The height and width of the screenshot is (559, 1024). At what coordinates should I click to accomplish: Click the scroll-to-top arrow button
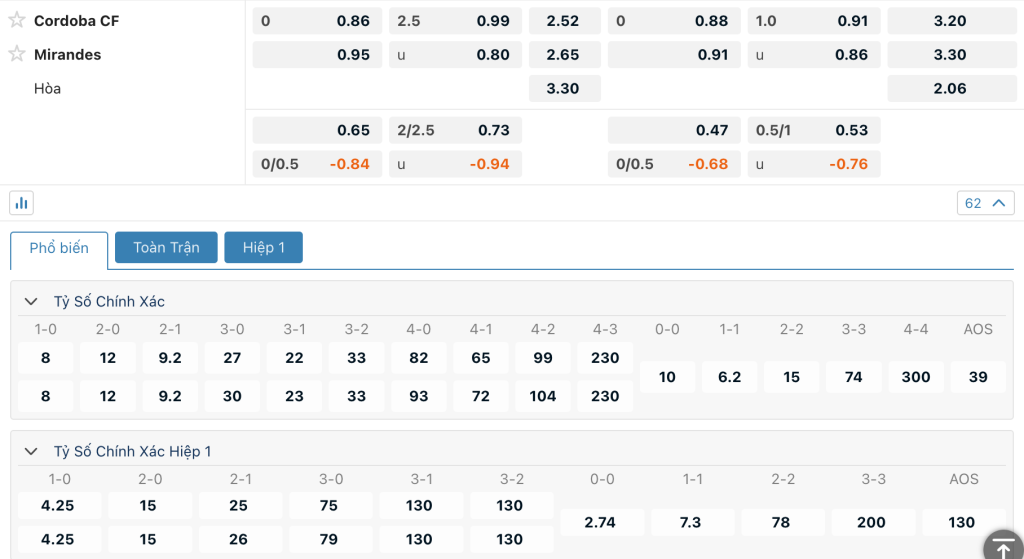tap(1004, 547)
